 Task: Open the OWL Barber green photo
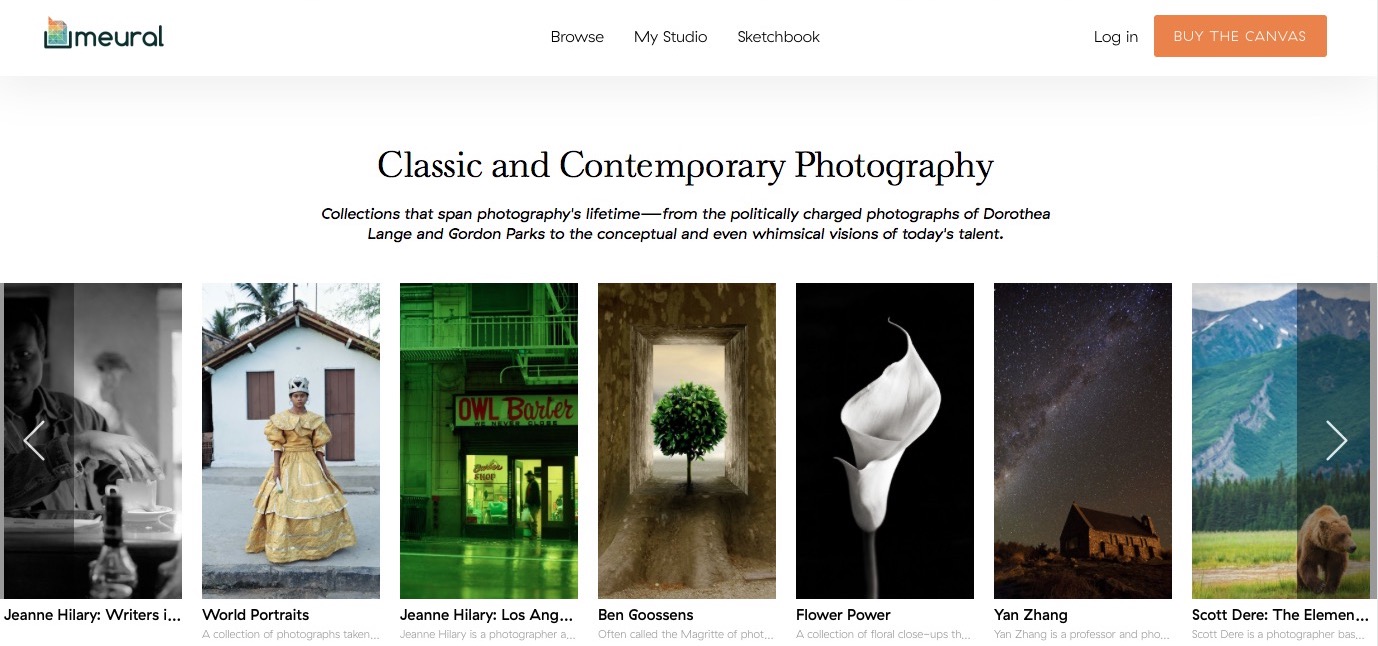tap(489, 441)
